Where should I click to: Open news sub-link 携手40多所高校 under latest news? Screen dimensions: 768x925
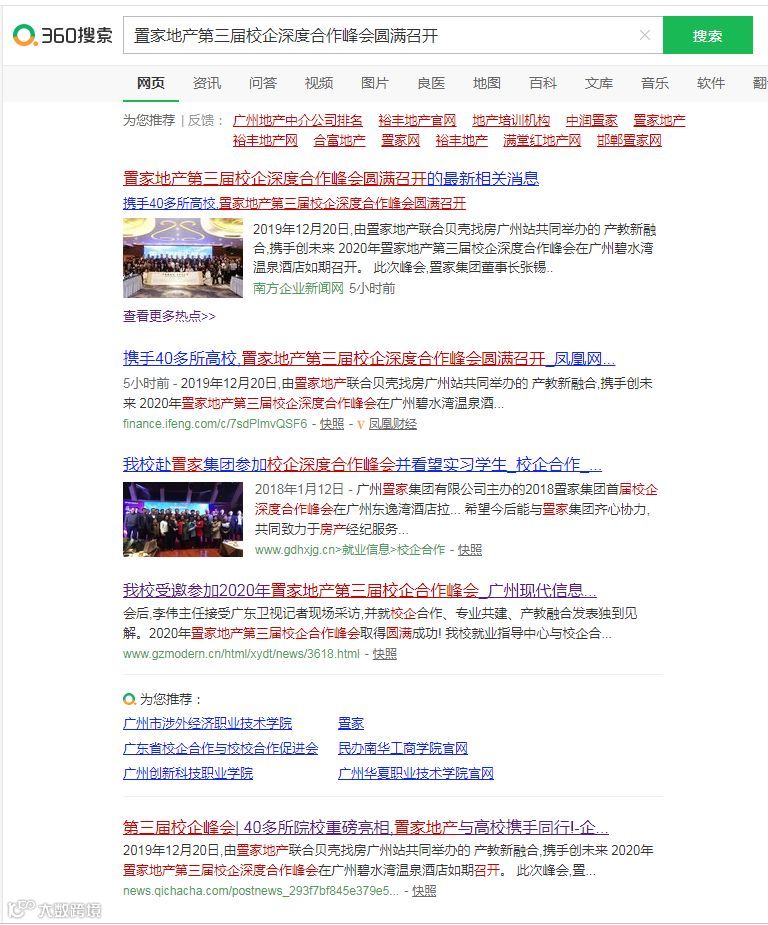pyautogui.click(x=294, y=204)
